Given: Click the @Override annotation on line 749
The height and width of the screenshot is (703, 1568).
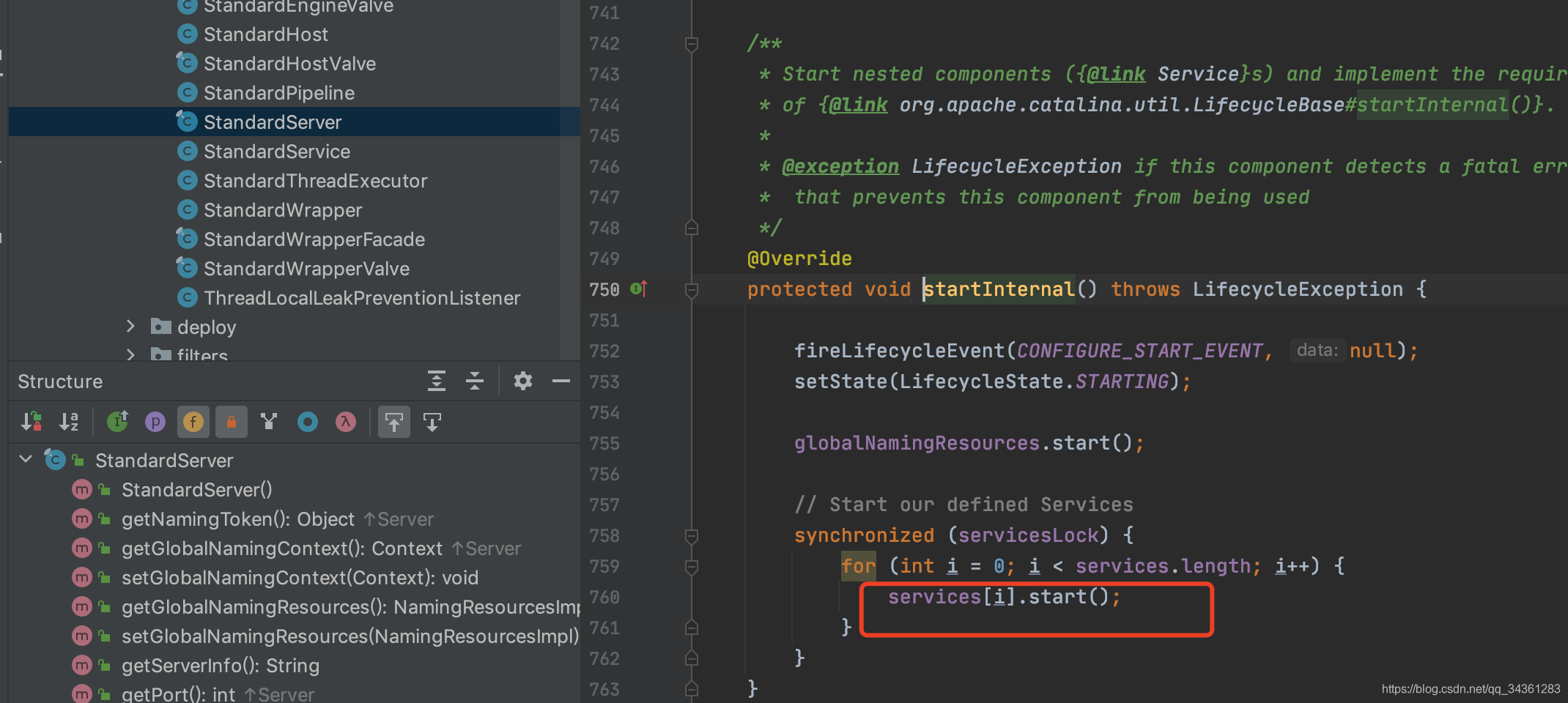Looking at the screenshot, I should [799, 258].
